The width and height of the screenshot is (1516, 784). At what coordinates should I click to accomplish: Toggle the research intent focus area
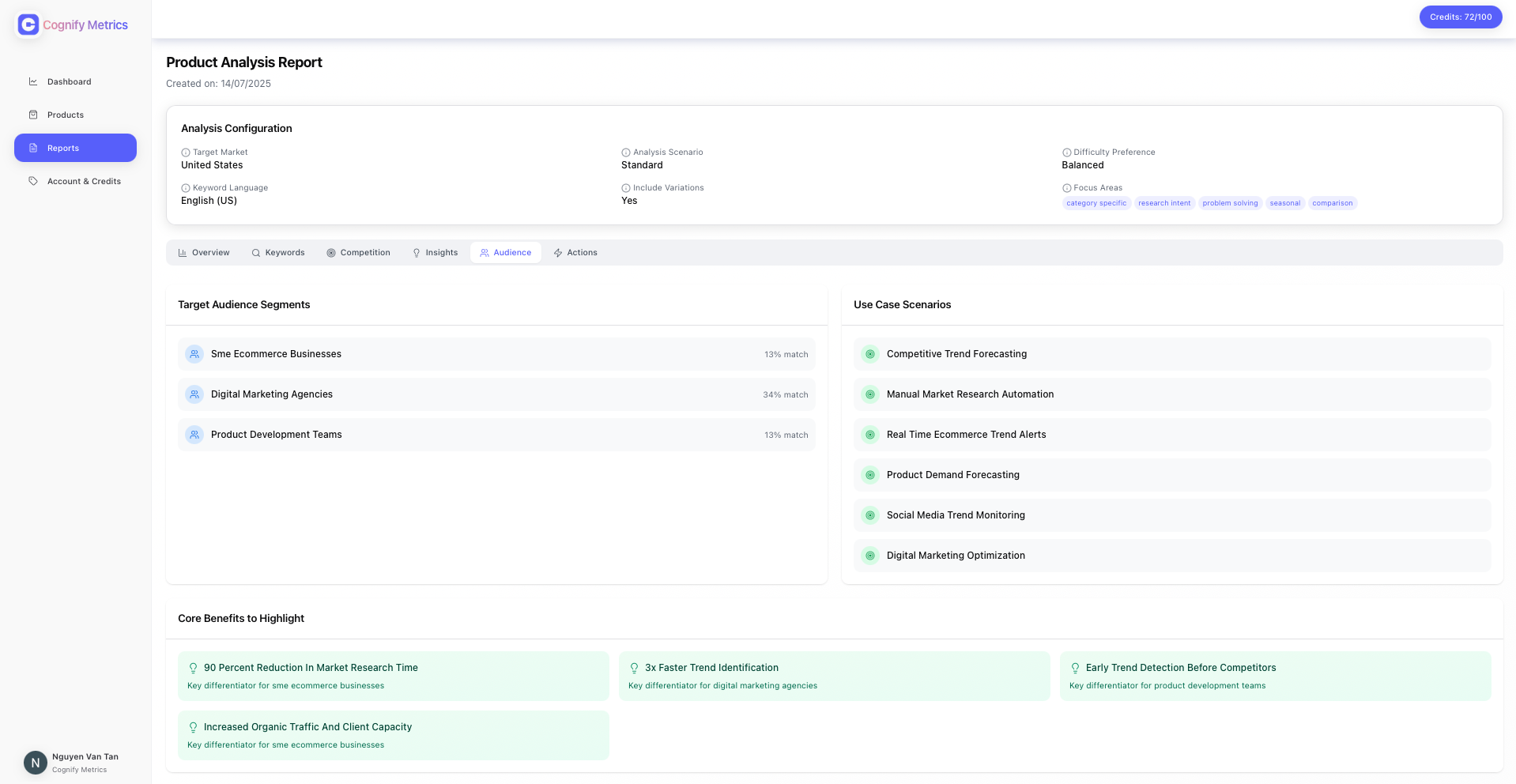1163,203
